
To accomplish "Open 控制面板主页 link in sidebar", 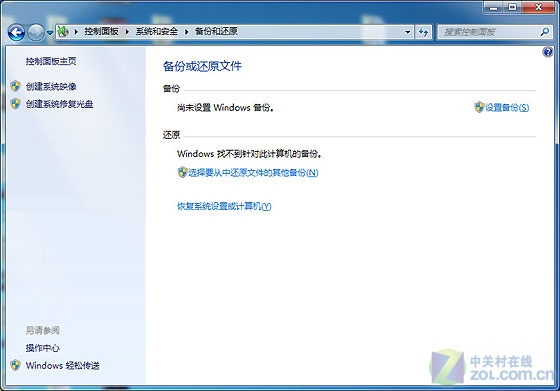I will click(51, 61).
